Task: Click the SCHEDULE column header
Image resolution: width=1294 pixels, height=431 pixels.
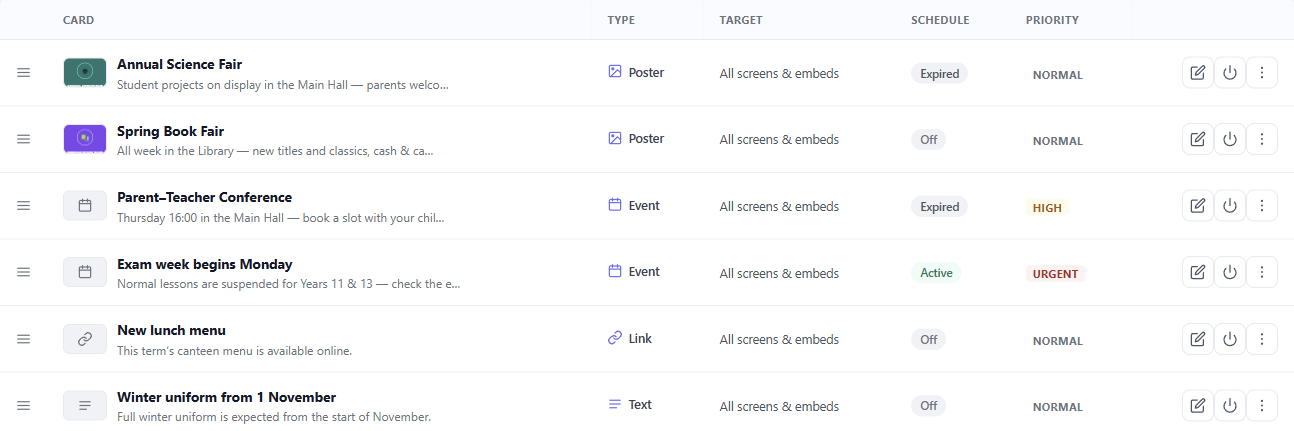Action: click(940, 20)
